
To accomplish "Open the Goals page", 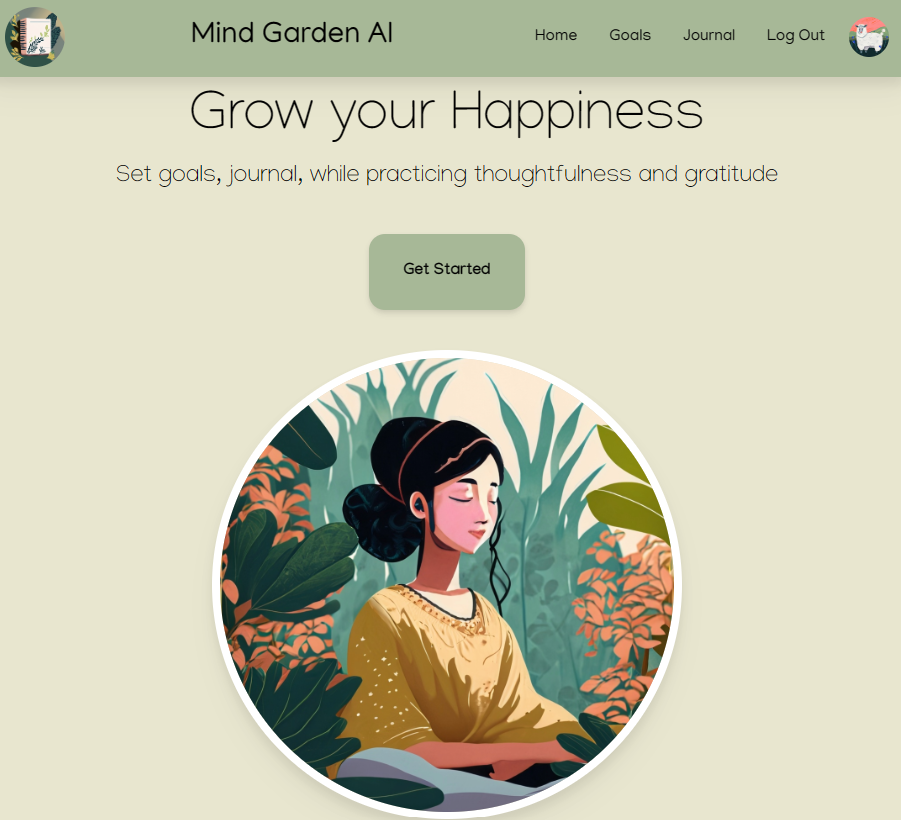I will [630, 35].
